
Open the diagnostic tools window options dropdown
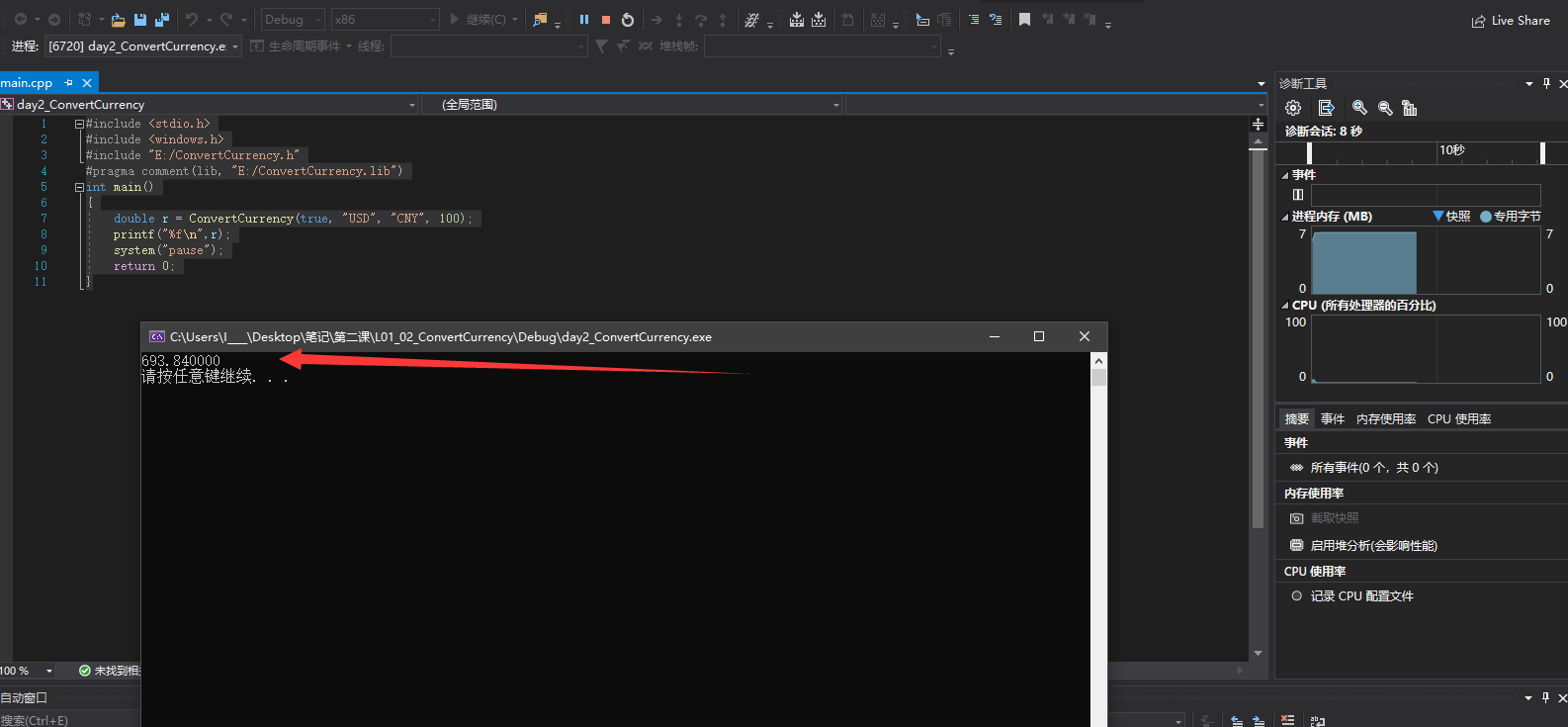pos(1529,84)
